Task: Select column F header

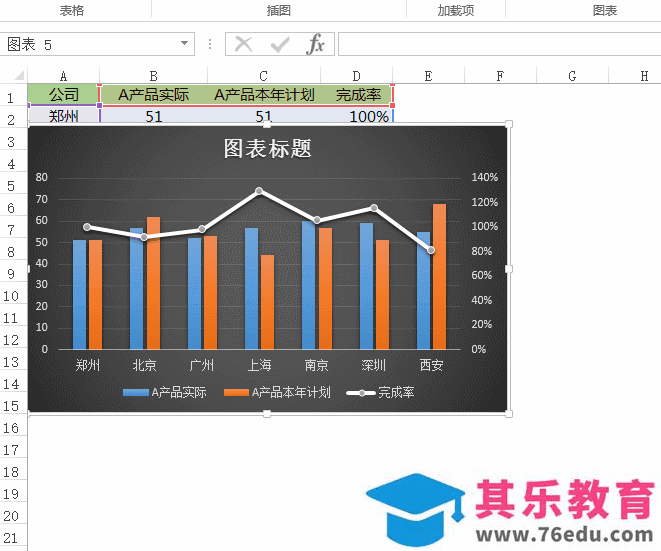Action: point(500,76)
